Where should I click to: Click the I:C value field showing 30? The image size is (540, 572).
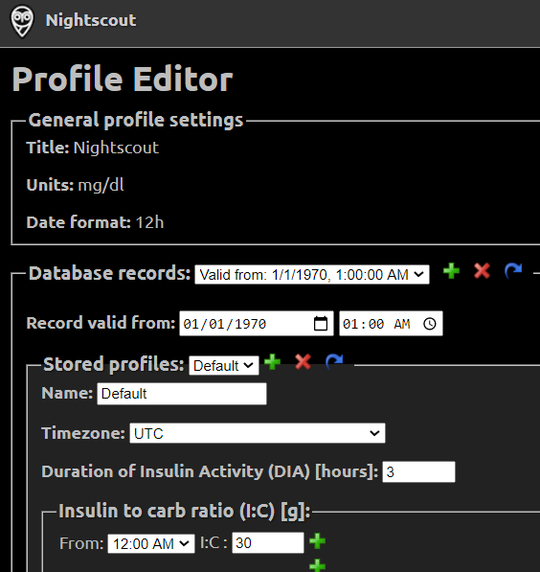(x=268, y=543)
